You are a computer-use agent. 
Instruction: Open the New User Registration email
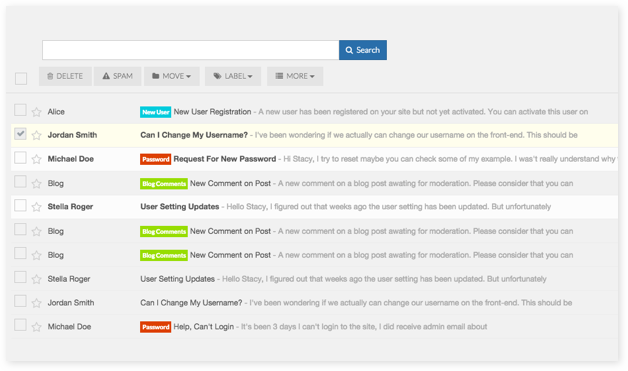coord(212,112)
